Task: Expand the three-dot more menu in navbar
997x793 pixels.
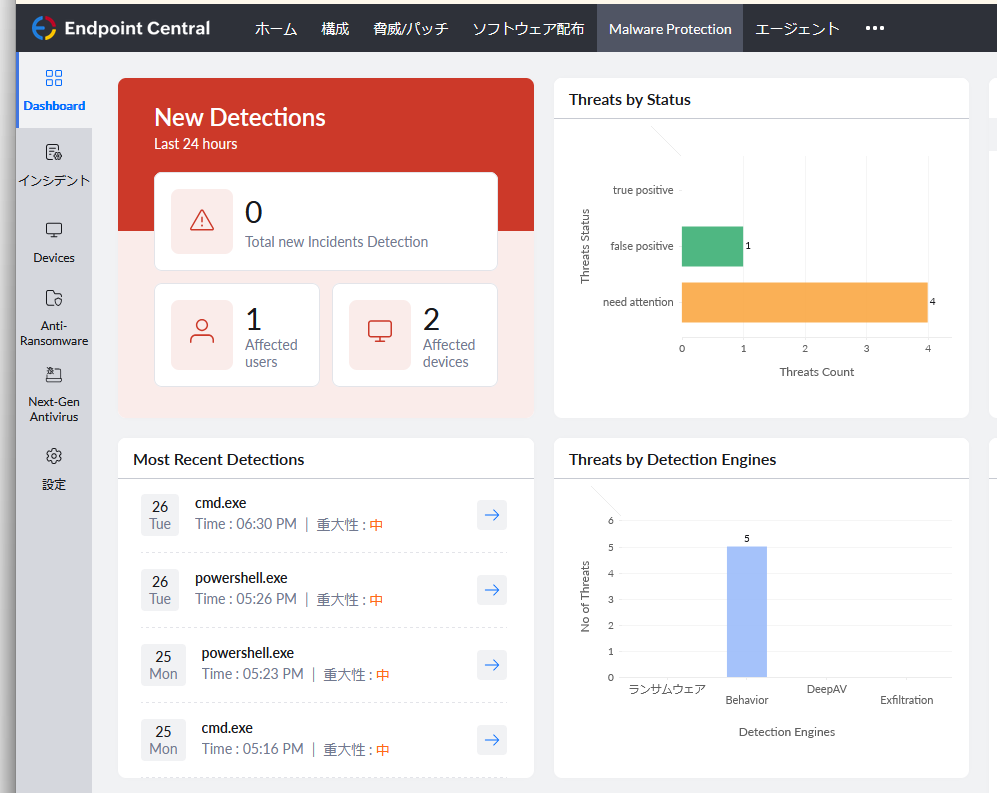Action: point(875,28)
